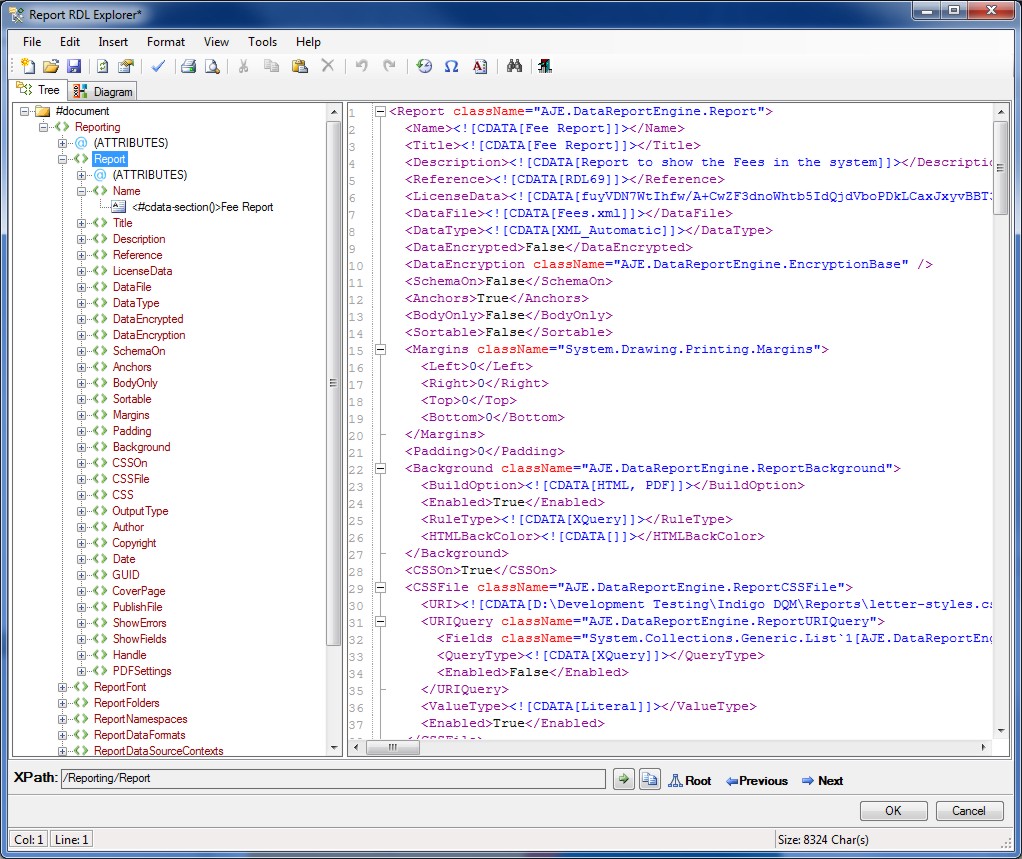Click inside the XPath input field
1022x859 pixels.
tap(332, 779)
